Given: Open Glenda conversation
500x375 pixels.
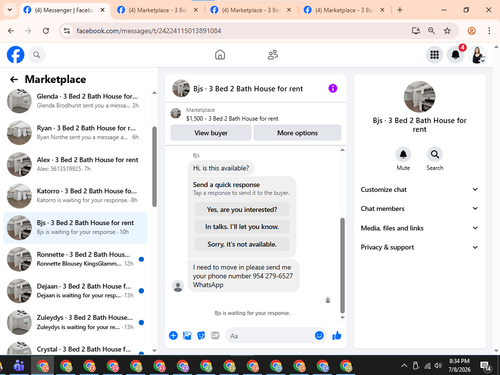Looking at the screenshot, I should (x=75, y=101).
